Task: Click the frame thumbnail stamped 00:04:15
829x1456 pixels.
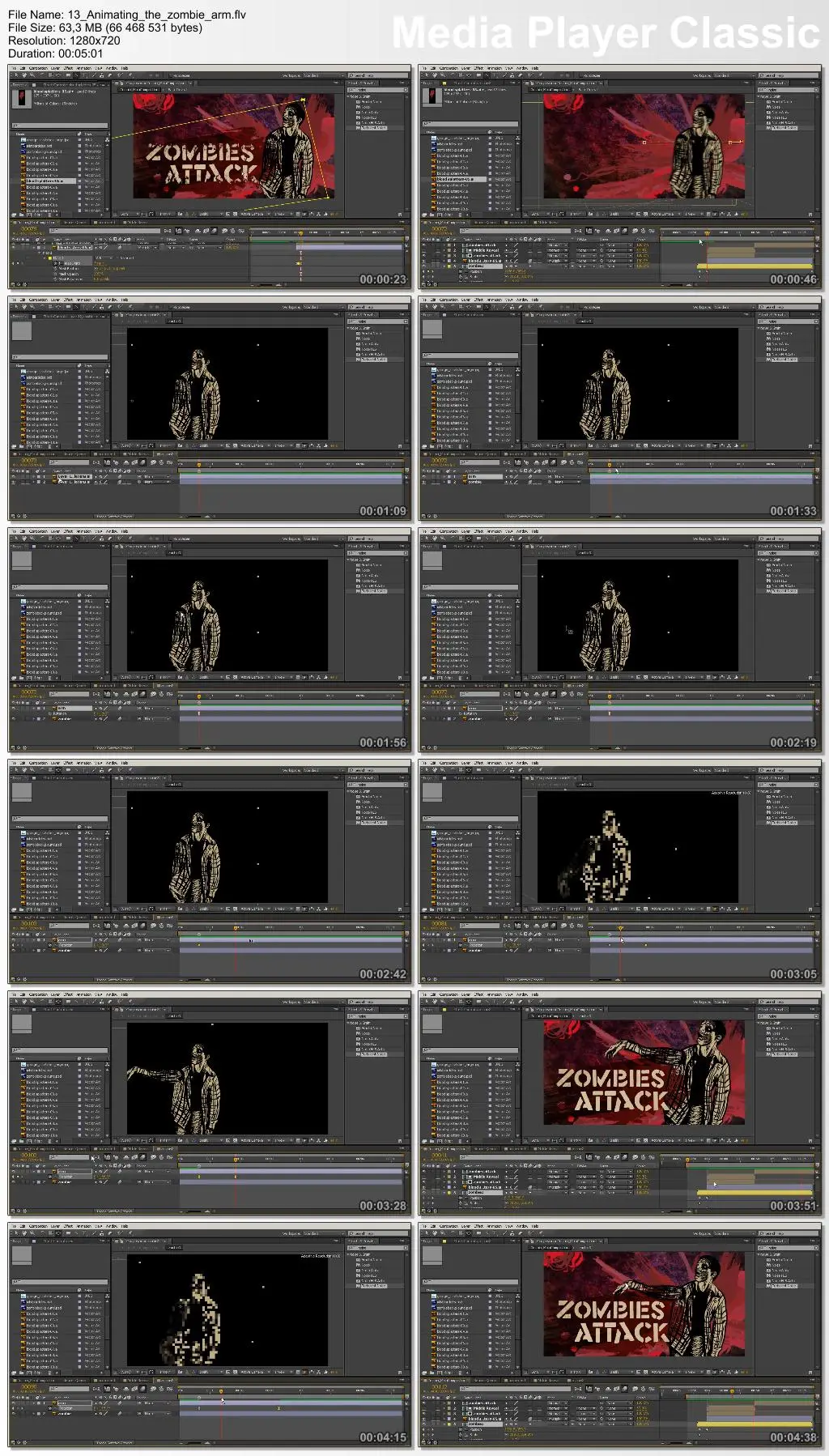Action: pyautogui.click(x=210, y=1335)
